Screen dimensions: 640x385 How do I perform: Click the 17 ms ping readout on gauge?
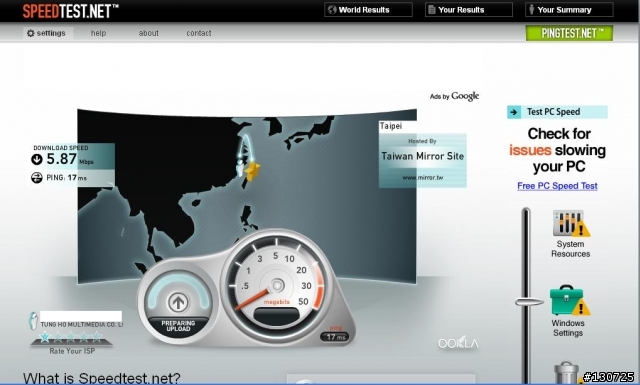pyautogui.click(x=334, y=337)
